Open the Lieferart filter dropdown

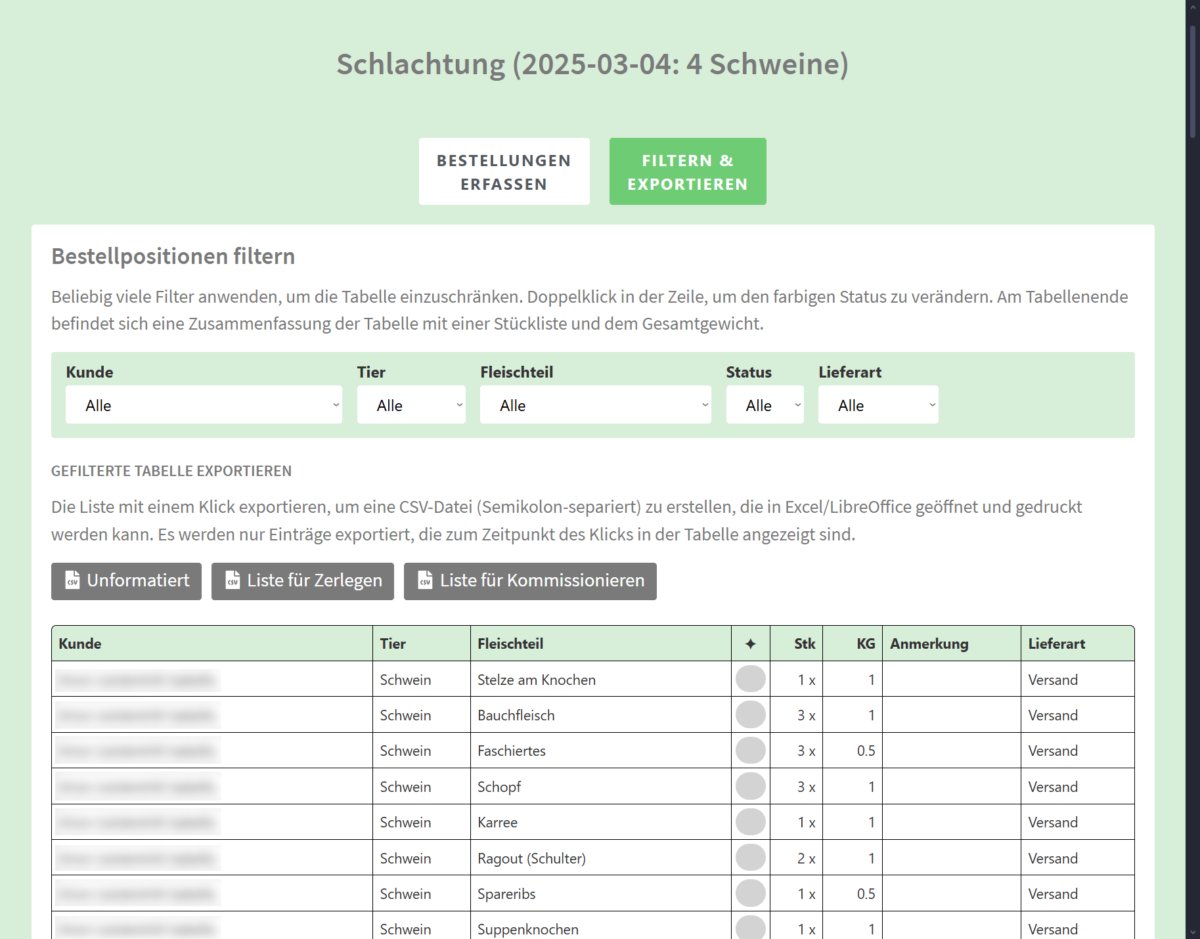(878, 404)
